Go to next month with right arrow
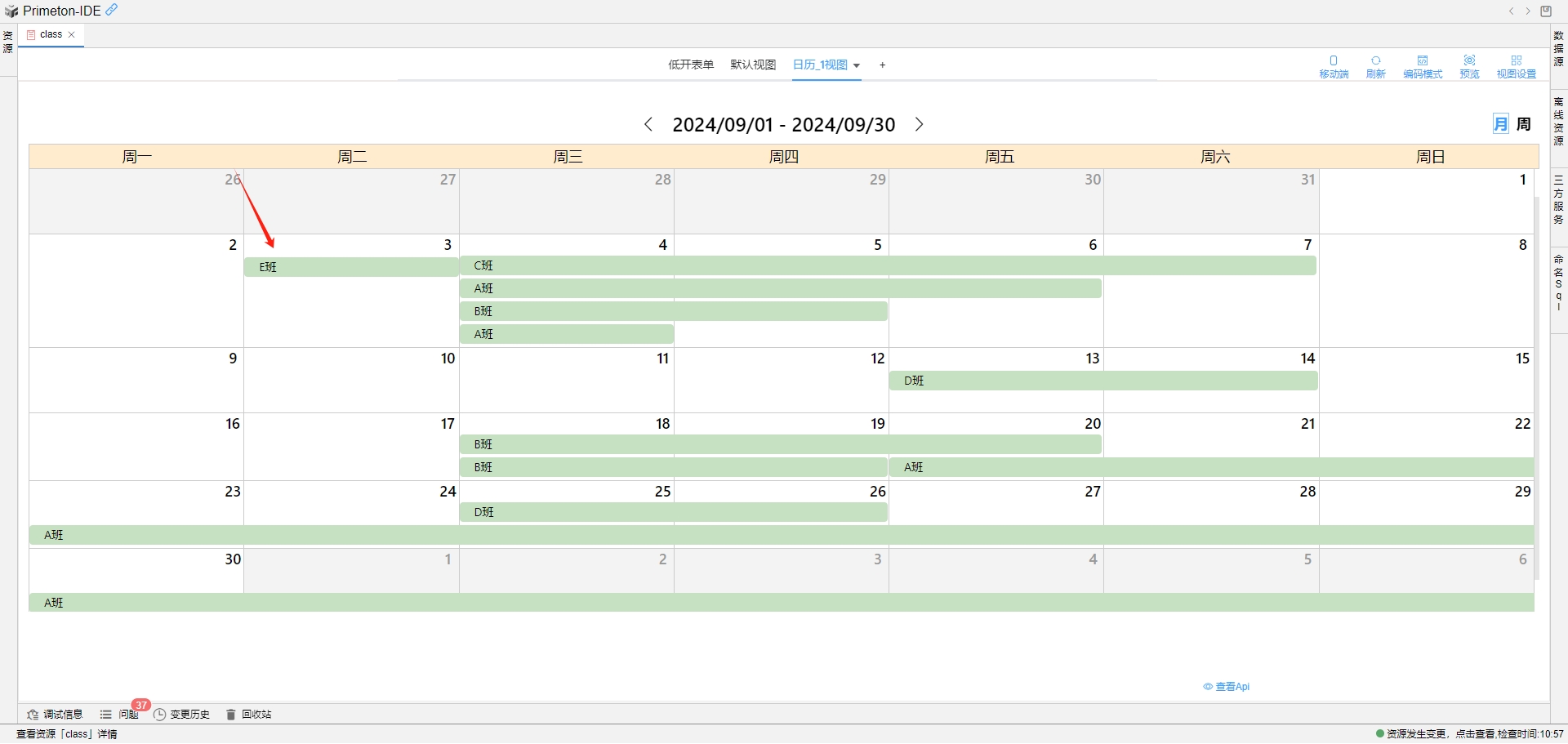This screenshot has height=744, width=1568. pos(920,124)
